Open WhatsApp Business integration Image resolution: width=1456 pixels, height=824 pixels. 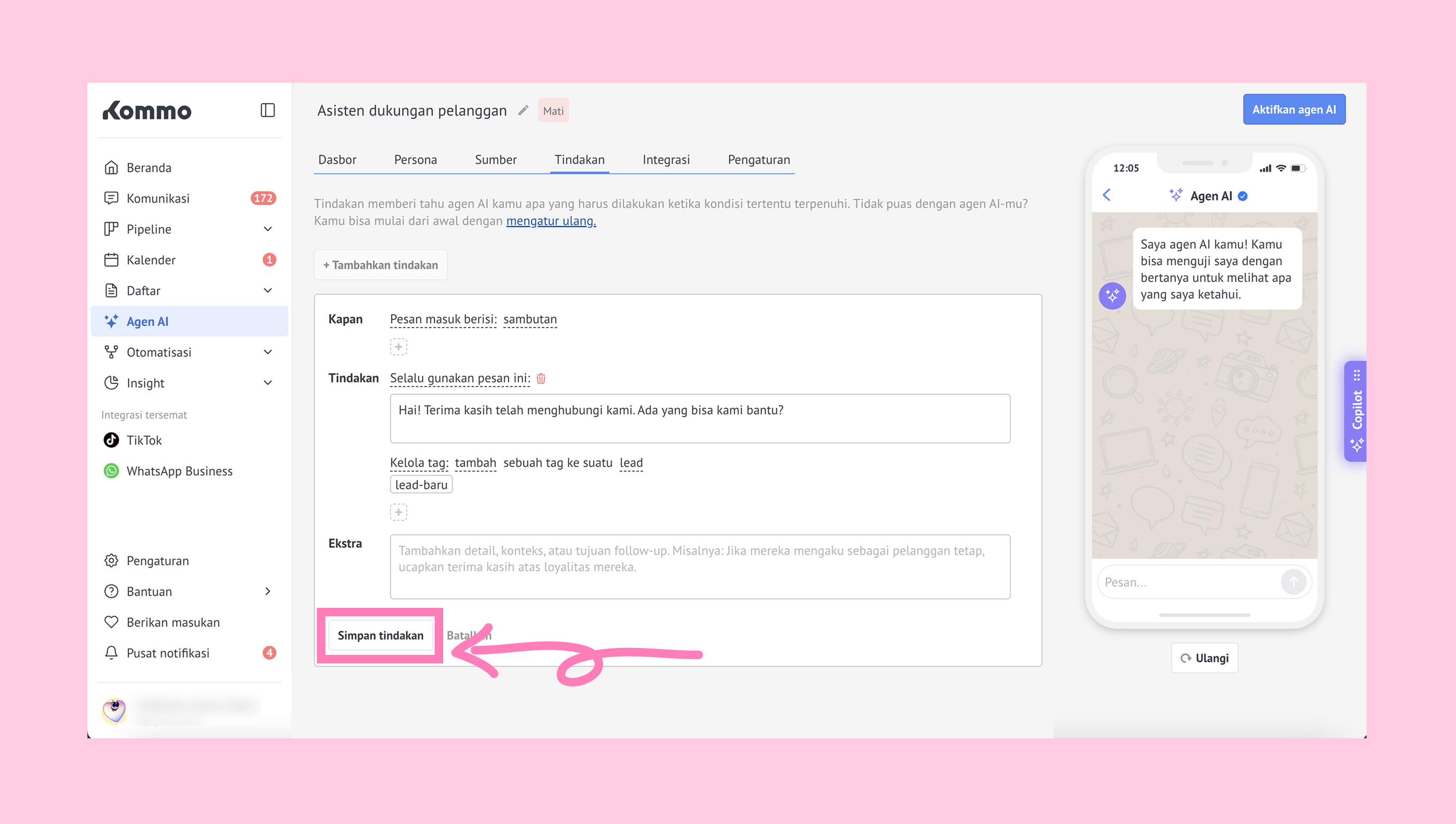(x=179, y=471)
